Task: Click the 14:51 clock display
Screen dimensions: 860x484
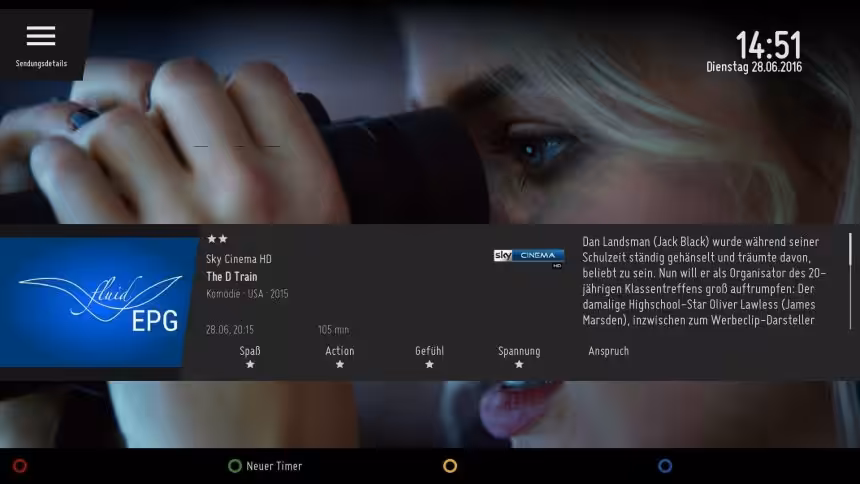Action: coord(768,45)
